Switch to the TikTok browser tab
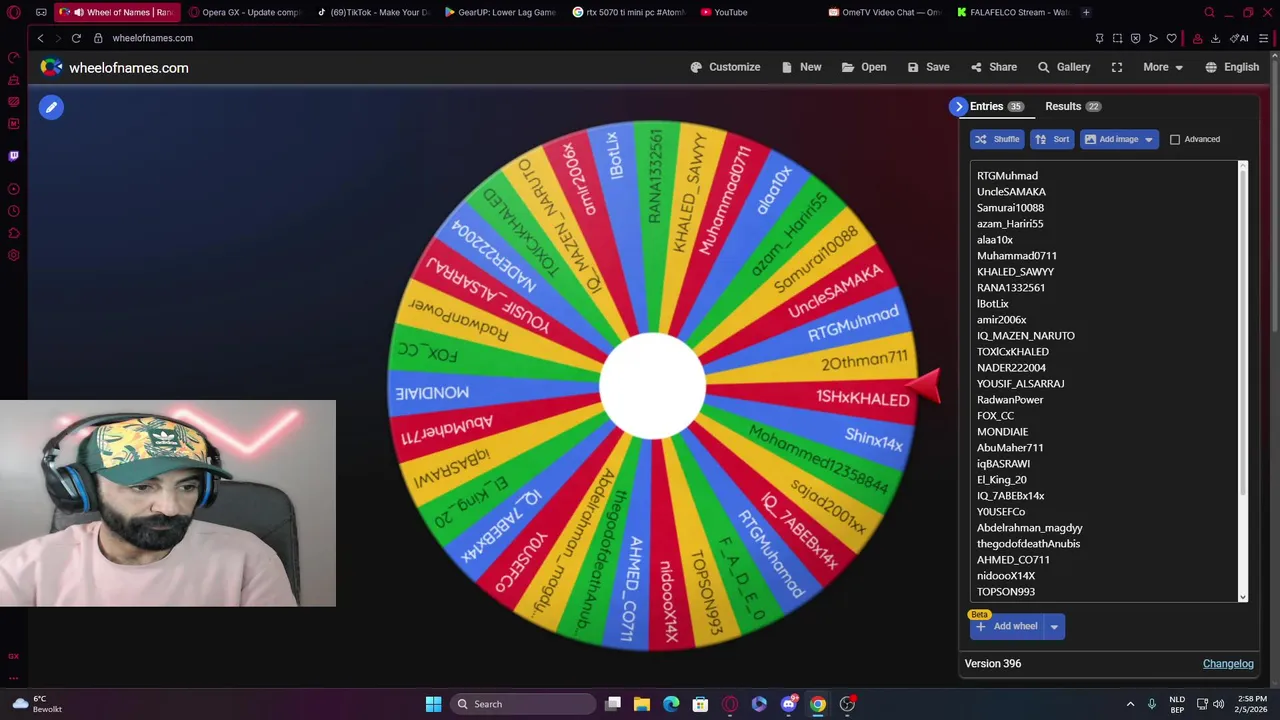The height and width of the screenshot is (720, 1280). [x=373, y=12]
